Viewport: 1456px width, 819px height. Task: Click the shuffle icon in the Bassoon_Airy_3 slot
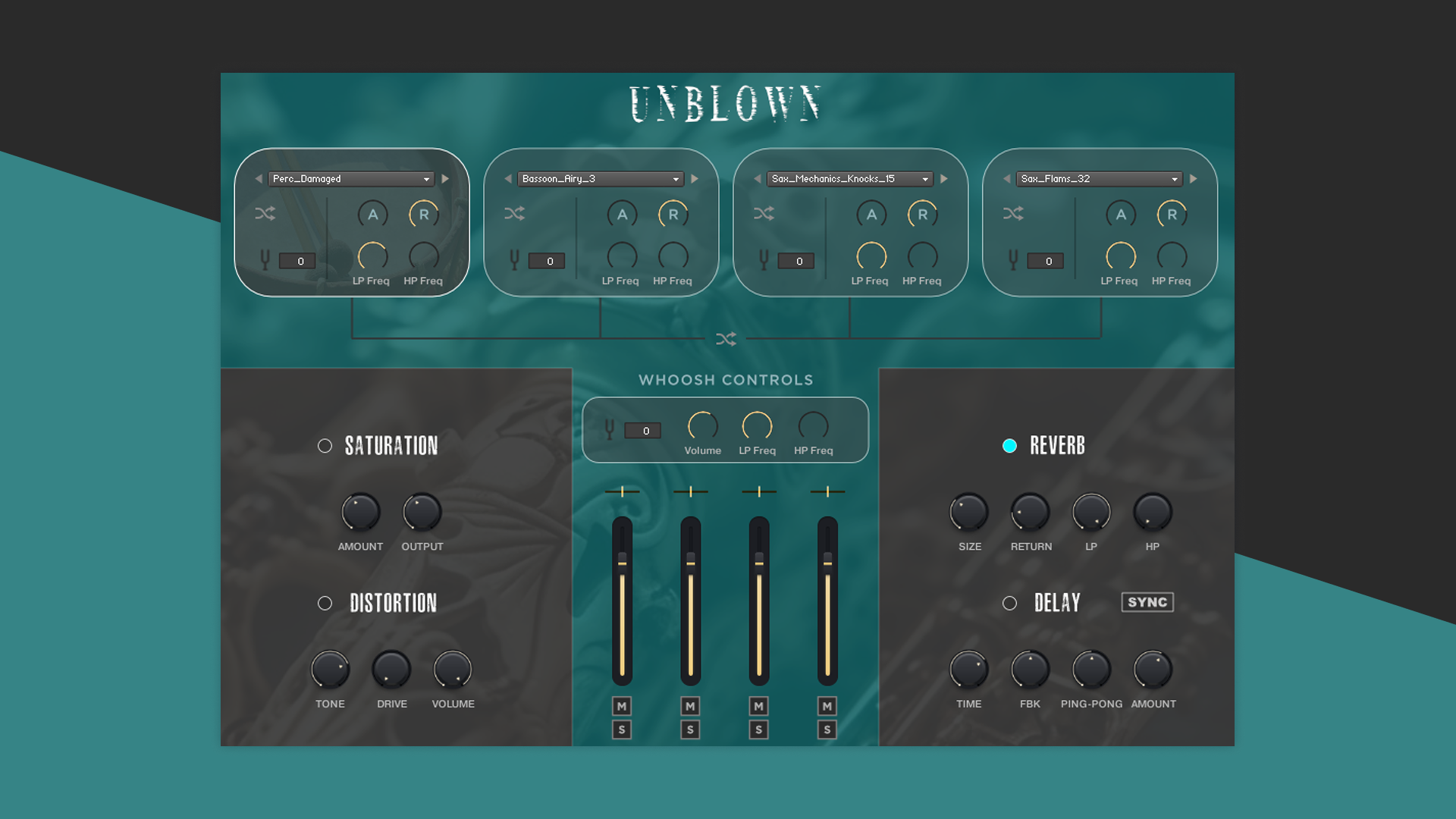coord(514,214)
